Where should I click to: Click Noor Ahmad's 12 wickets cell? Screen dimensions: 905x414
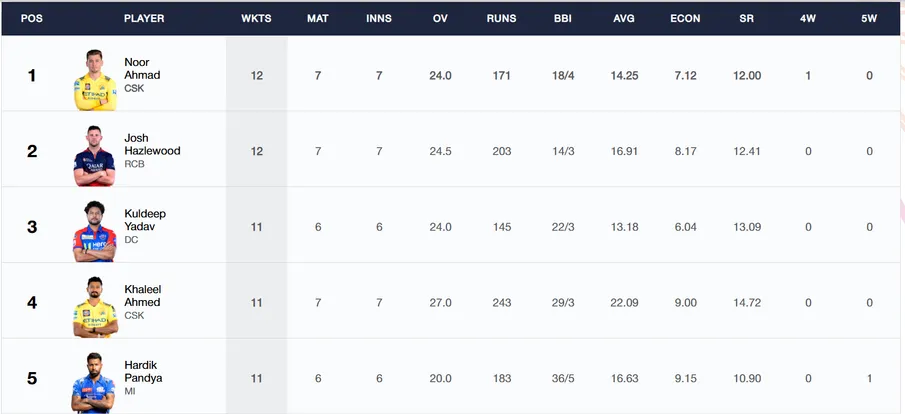click(256, 76)
